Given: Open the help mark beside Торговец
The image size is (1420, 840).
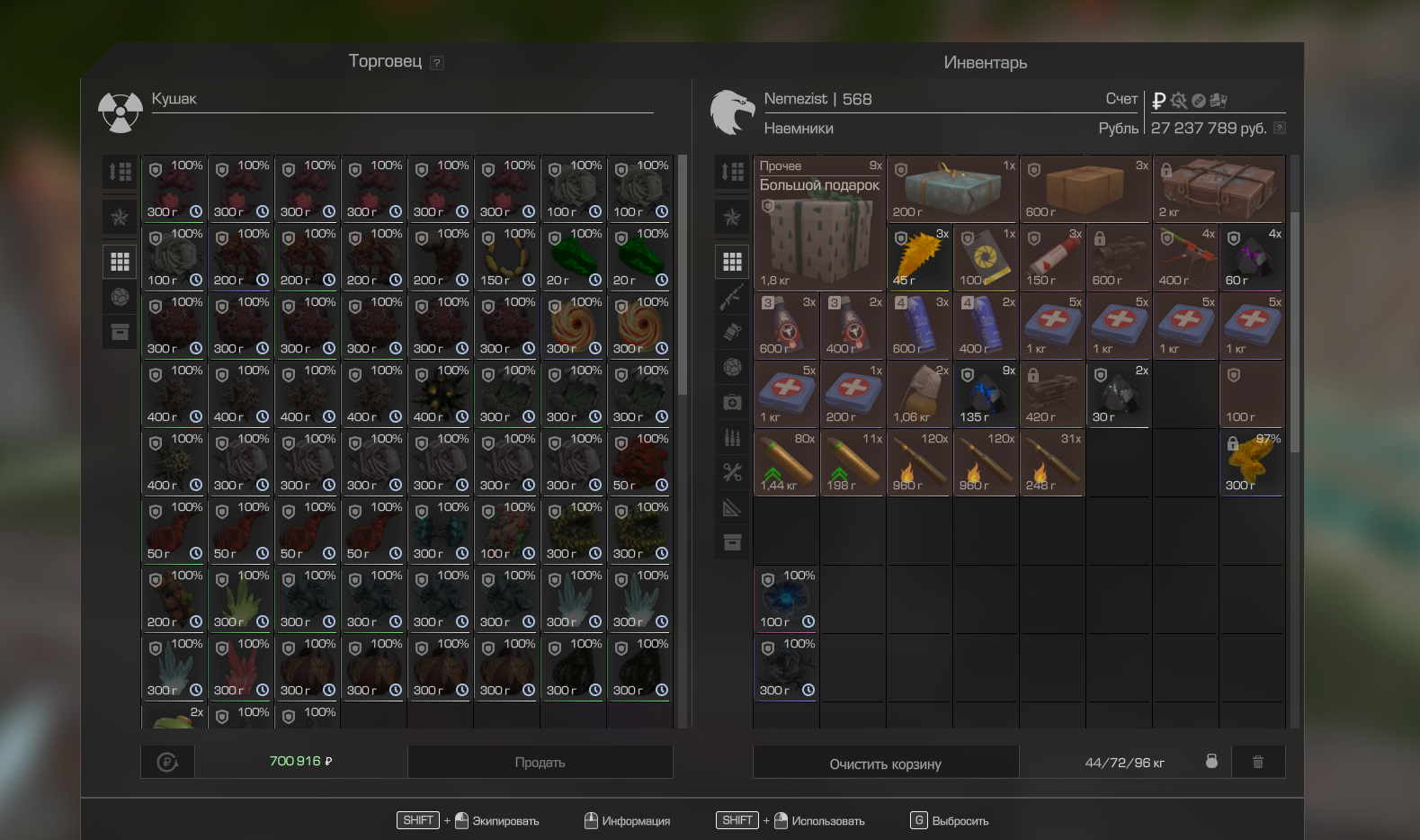Looking at the screenshot, I should [x=437, y=63].
